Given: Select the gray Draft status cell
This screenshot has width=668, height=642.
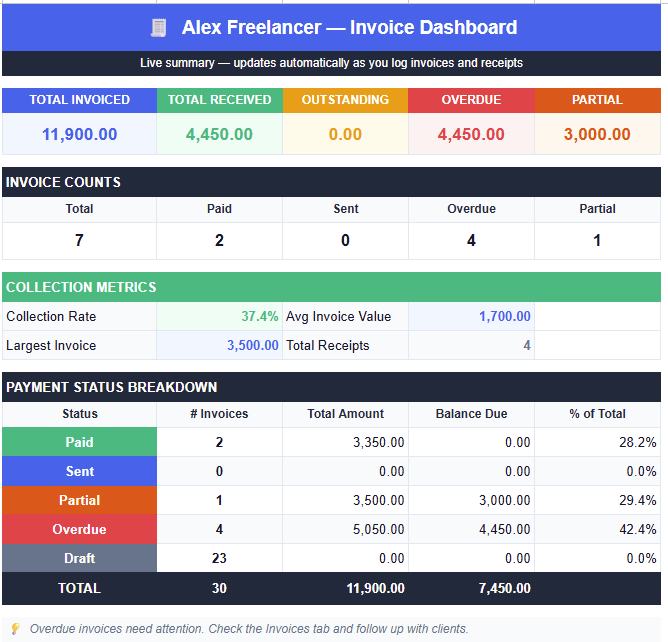Looking at the screenshot, I should pyautogui.click(x=79, y=558).
